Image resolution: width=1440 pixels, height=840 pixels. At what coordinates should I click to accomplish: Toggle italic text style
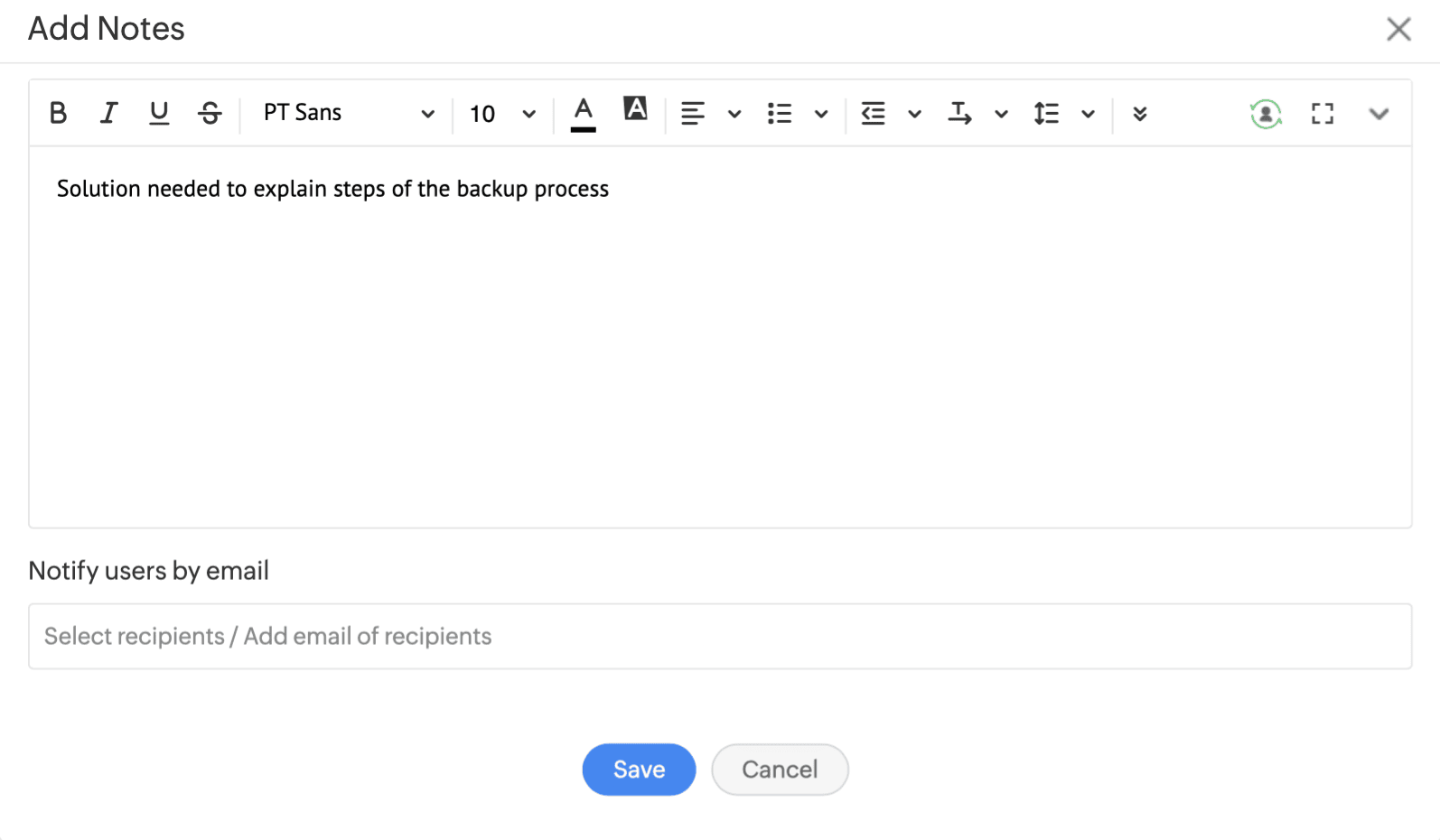tap(108, 113)
